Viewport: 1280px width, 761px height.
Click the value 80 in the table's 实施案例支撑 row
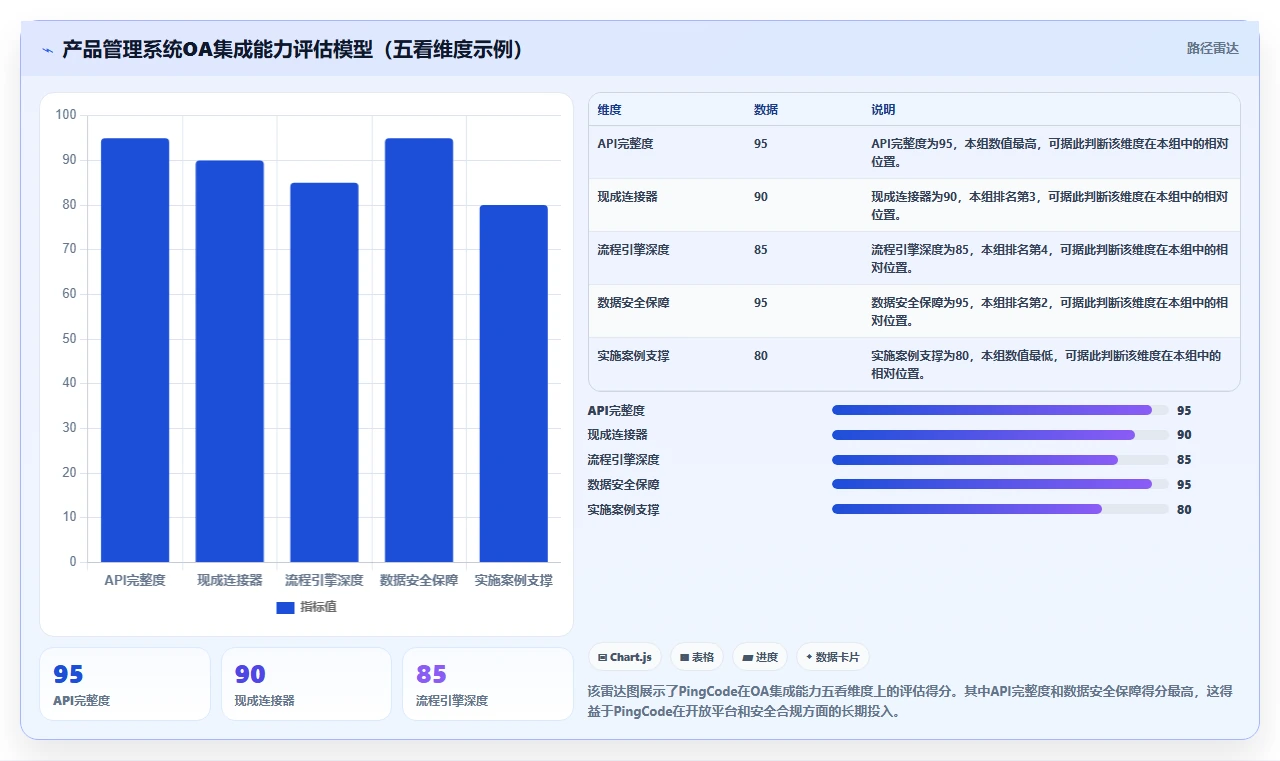point(761,356)
